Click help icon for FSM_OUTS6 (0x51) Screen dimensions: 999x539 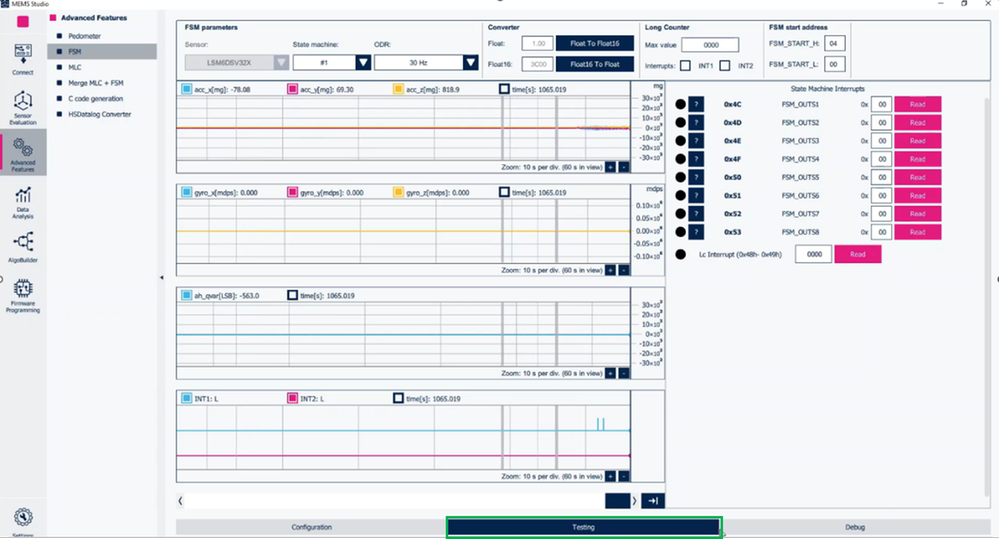point(696,196)
